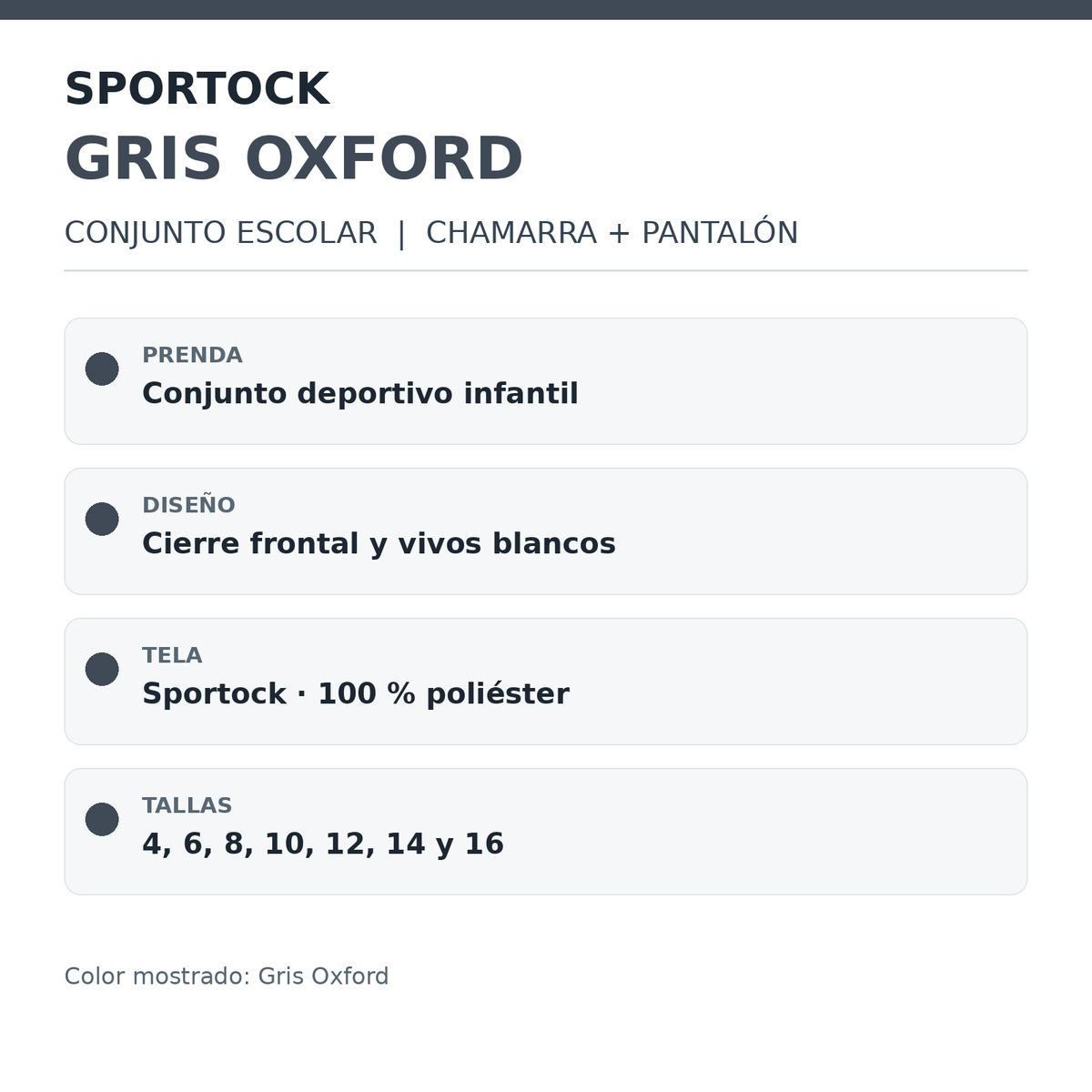Screen dimensions: 1092x1092
Task: Click the GRIS OXFORD title
Action: [293, 159]
